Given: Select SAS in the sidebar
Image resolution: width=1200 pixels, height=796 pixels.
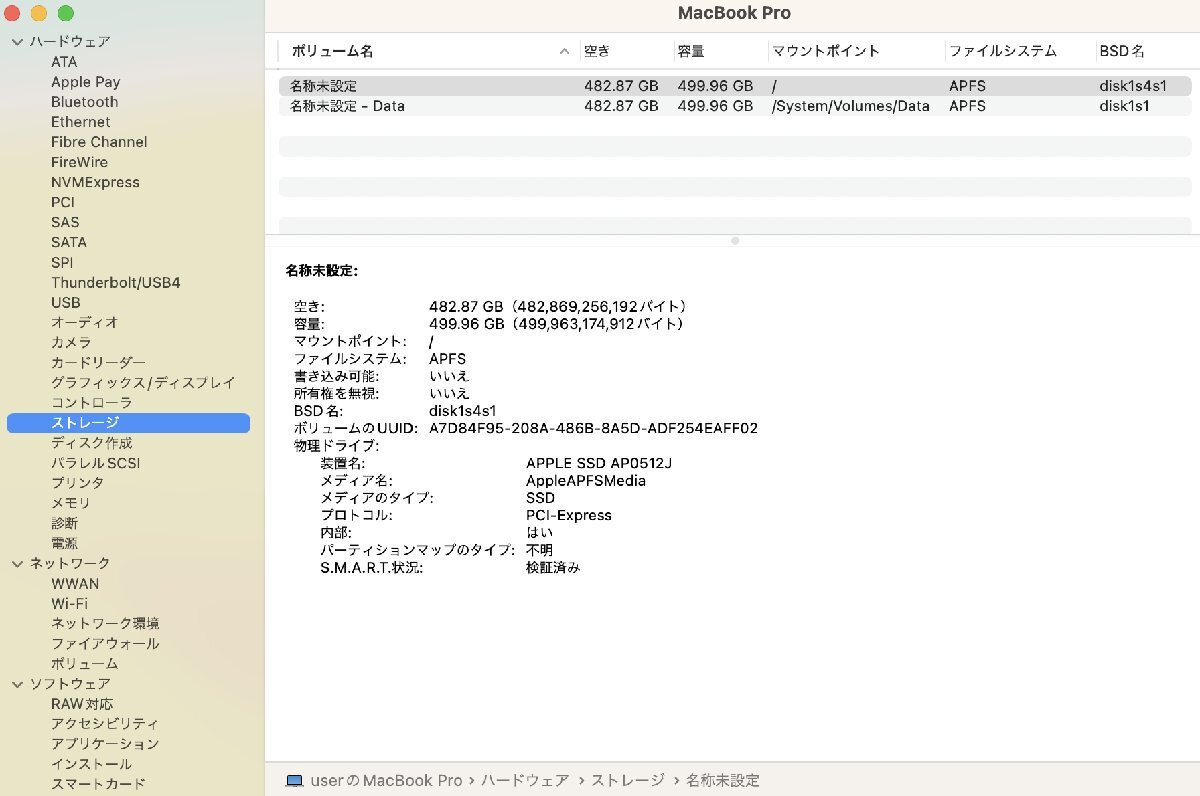Looking at the screenshot, I should [65, 222].
